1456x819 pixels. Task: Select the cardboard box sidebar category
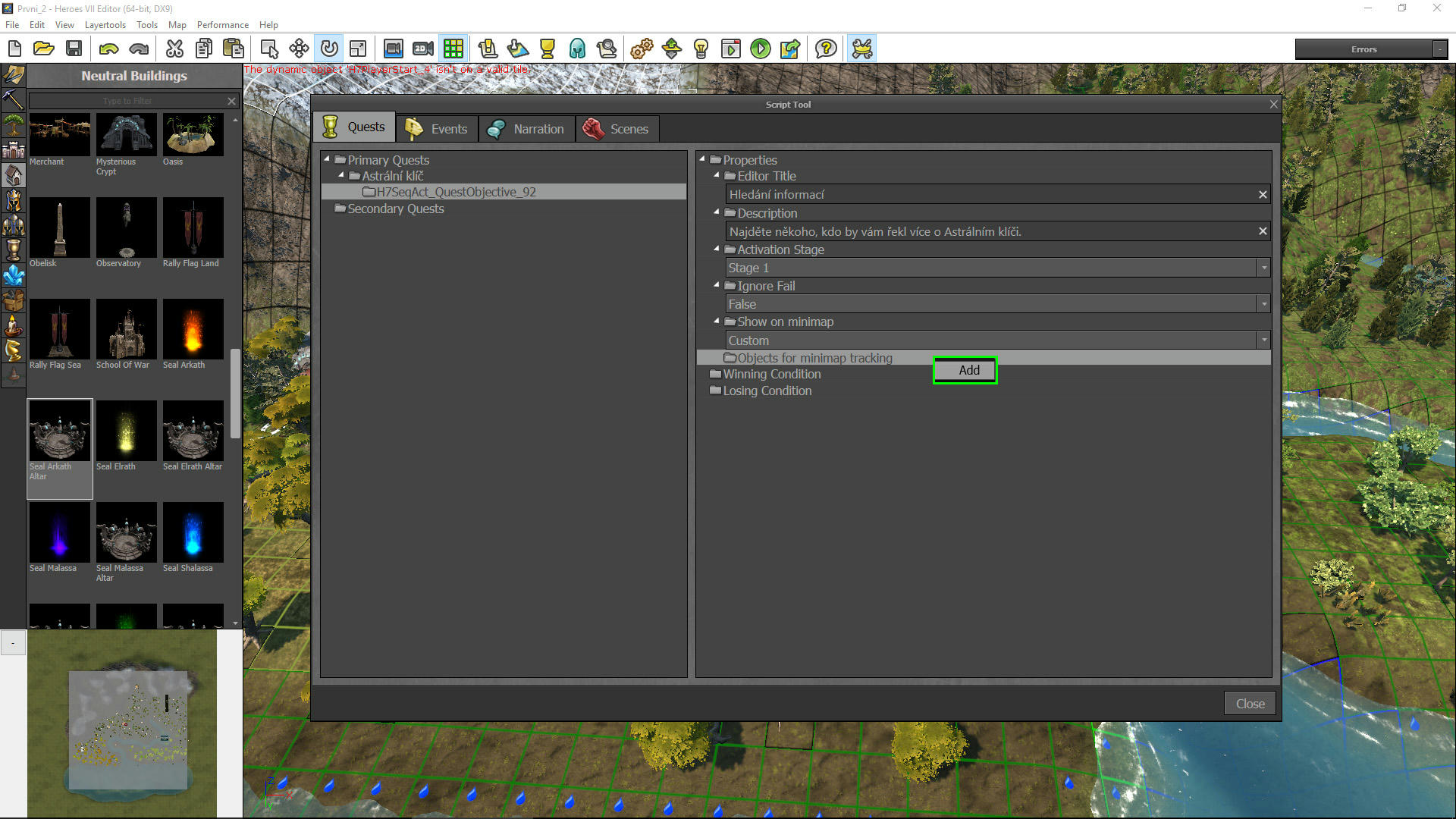coord(14,300)
